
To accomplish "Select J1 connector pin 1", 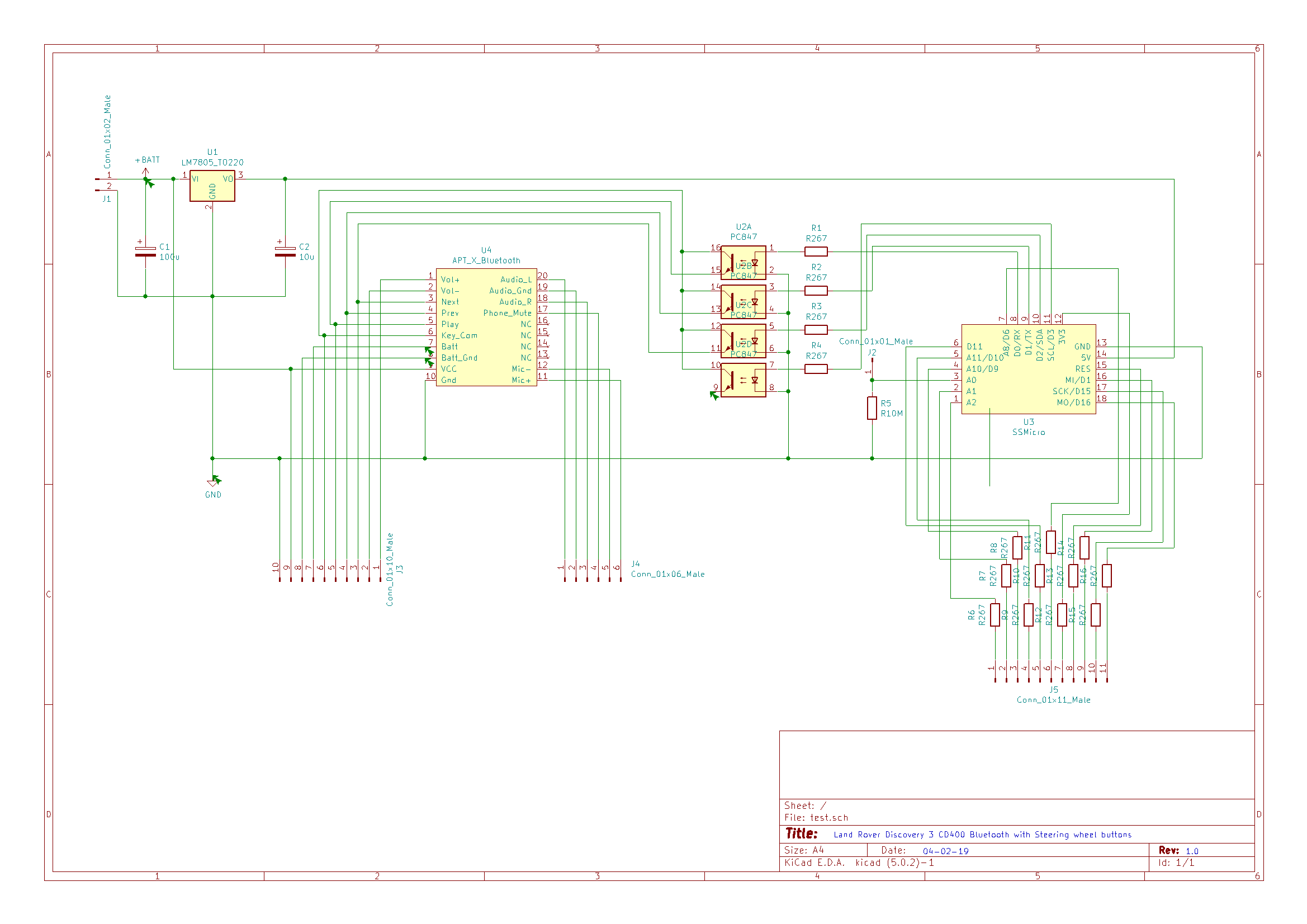I will point(106,178).
